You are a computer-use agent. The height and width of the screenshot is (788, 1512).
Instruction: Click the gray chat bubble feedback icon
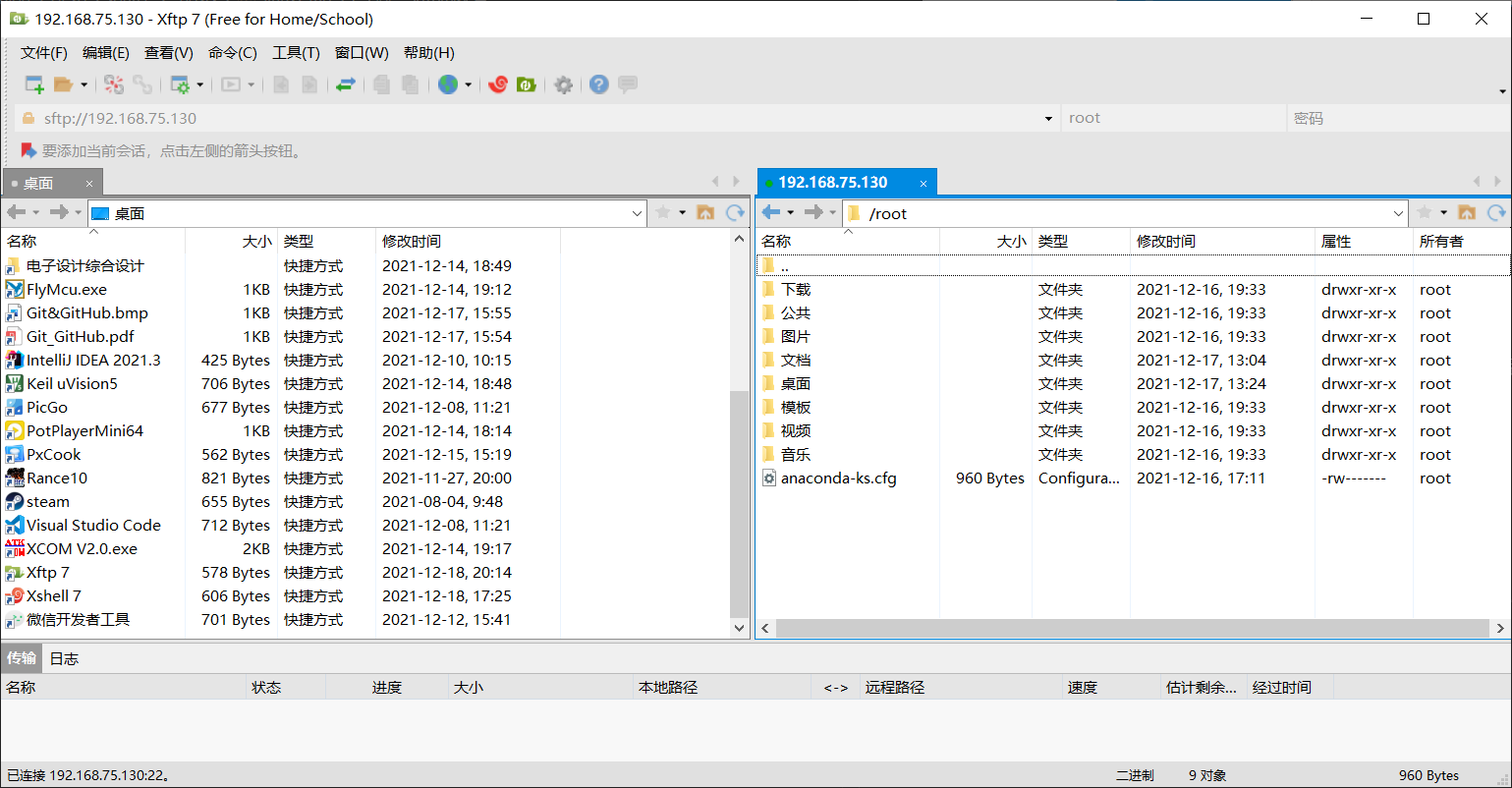[x=628, y=84]
